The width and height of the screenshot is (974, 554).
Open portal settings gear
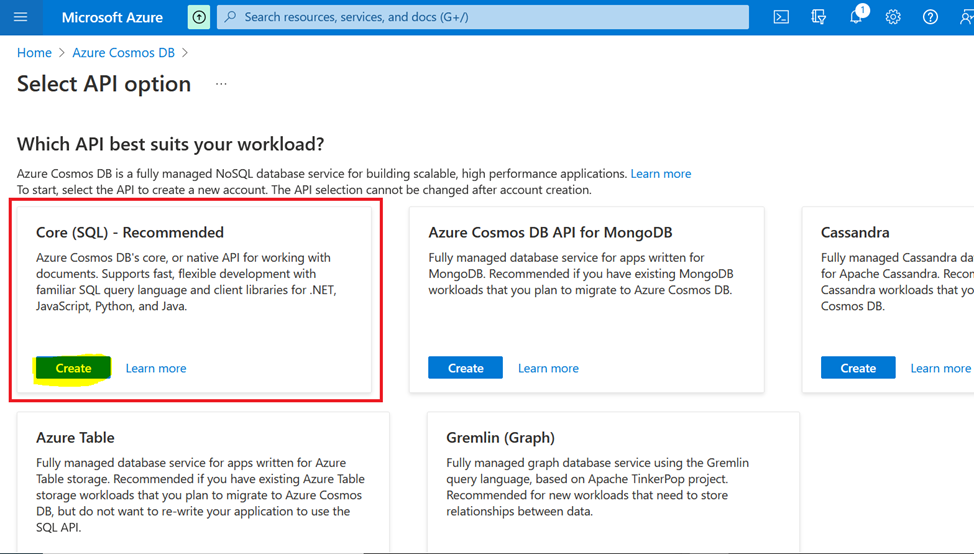[893, 17]
